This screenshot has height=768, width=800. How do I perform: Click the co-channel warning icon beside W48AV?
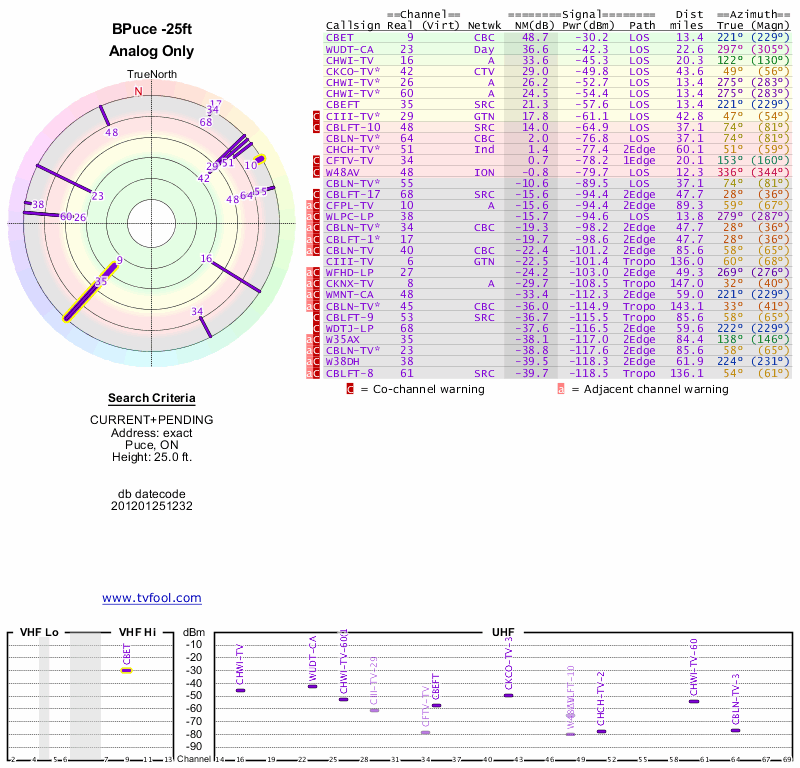(317, 172)
